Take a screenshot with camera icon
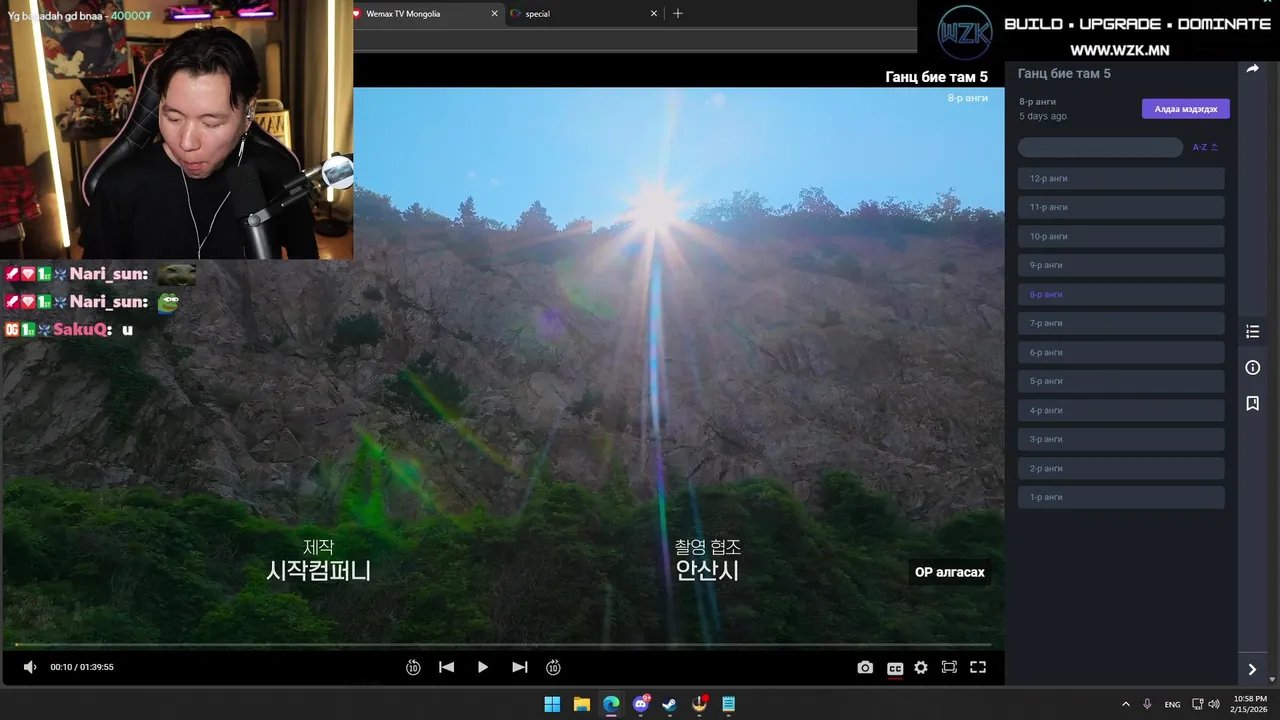The height and width of the screenshot is (720, 1280). point(865,667)
